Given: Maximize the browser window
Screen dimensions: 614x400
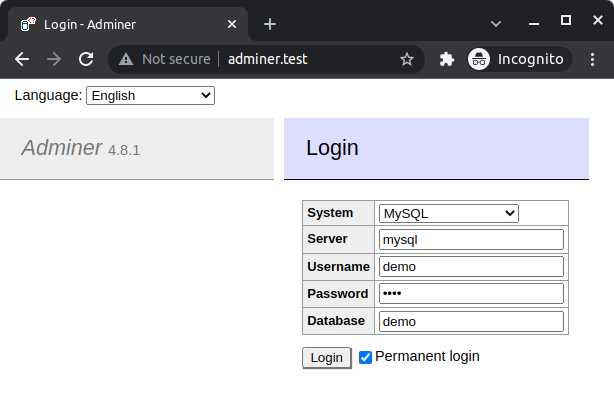Looking at the screenshot, I should (x=565, y=20).
